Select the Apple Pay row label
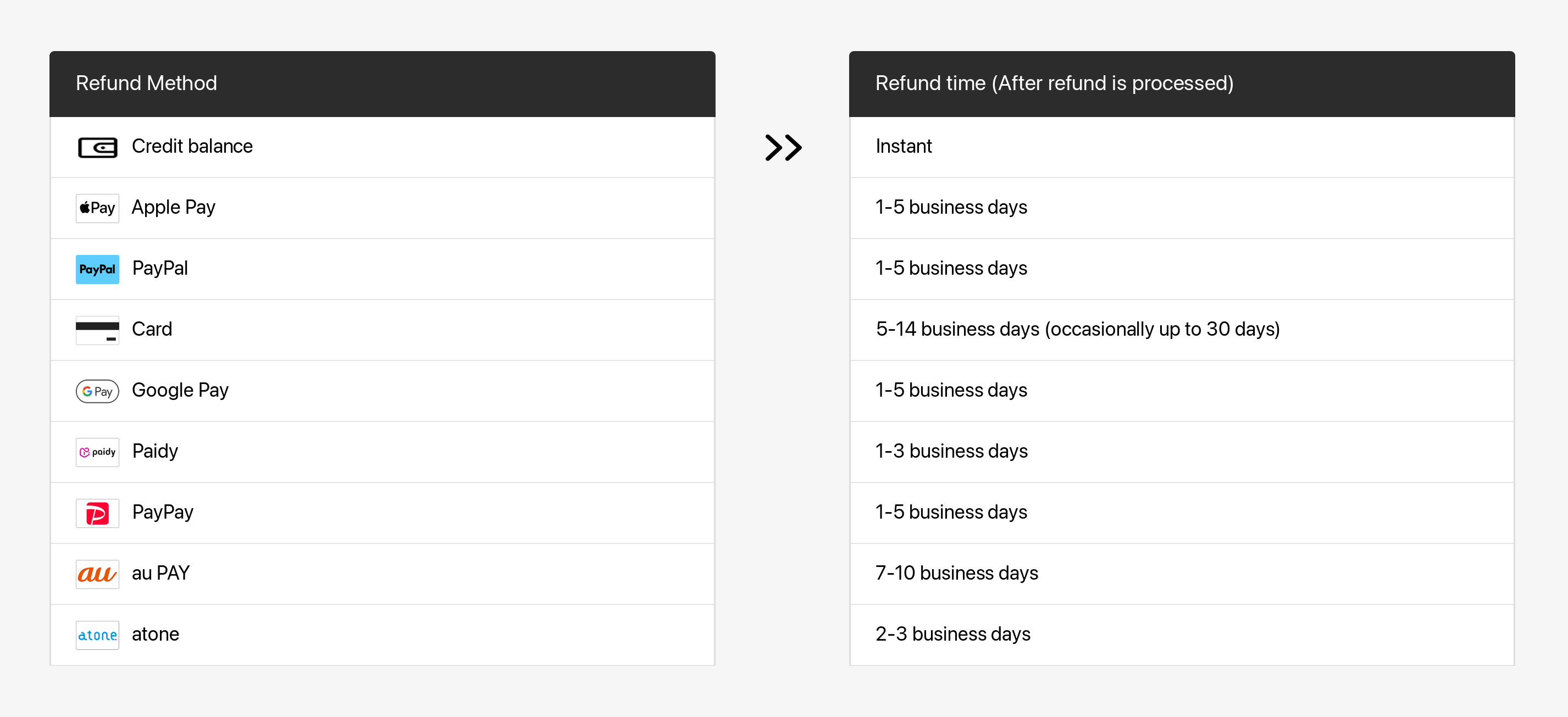The image size is (1568, 717). (x=174, y=208)
